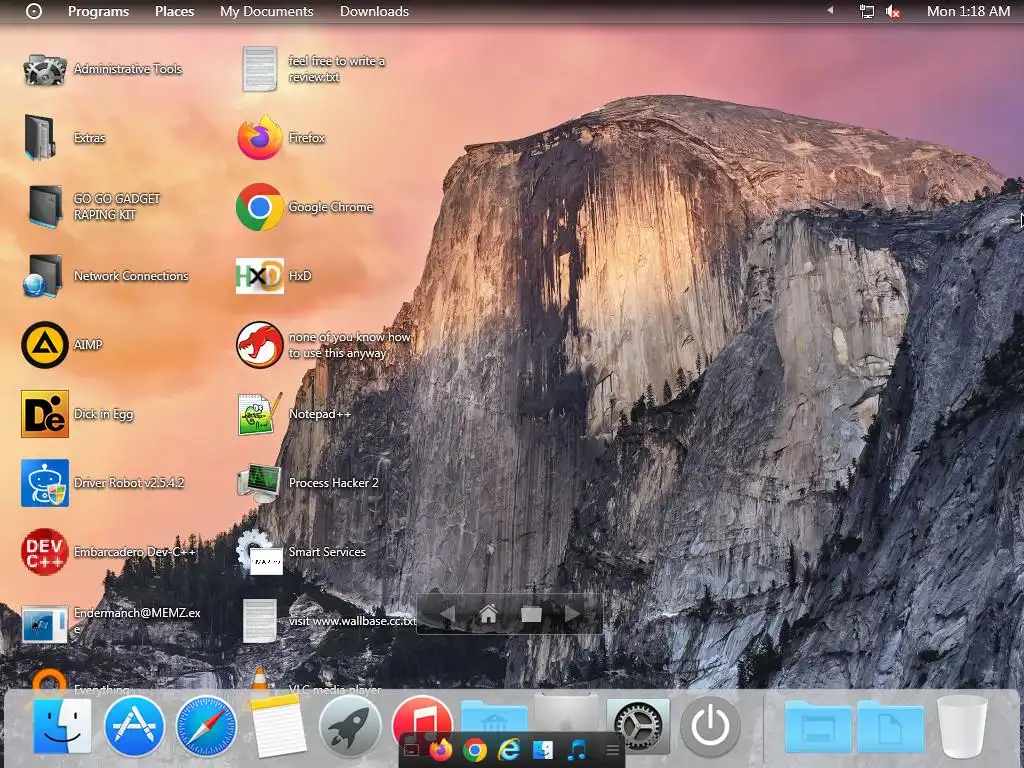Launch the Firefox desktop shortcut
The width and height of the screenshot is (1024, 768).
click(x=260, y=138)
